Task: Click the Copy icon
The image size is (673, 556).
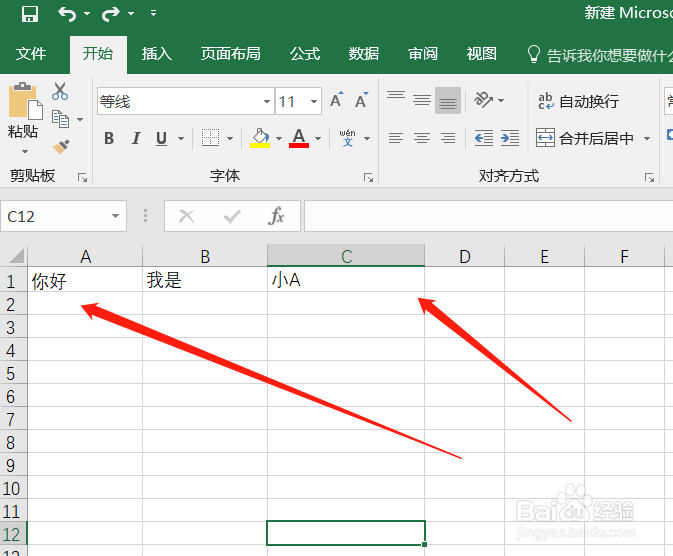Action: pos(60,119)
